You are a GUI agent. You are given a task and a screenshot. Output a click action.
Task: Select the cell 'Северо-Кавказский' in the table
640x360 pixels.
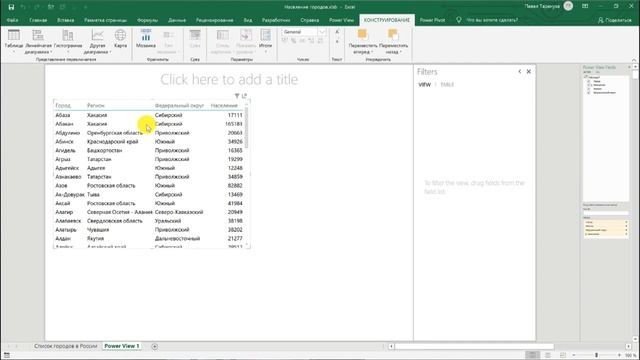pos(179,212)
